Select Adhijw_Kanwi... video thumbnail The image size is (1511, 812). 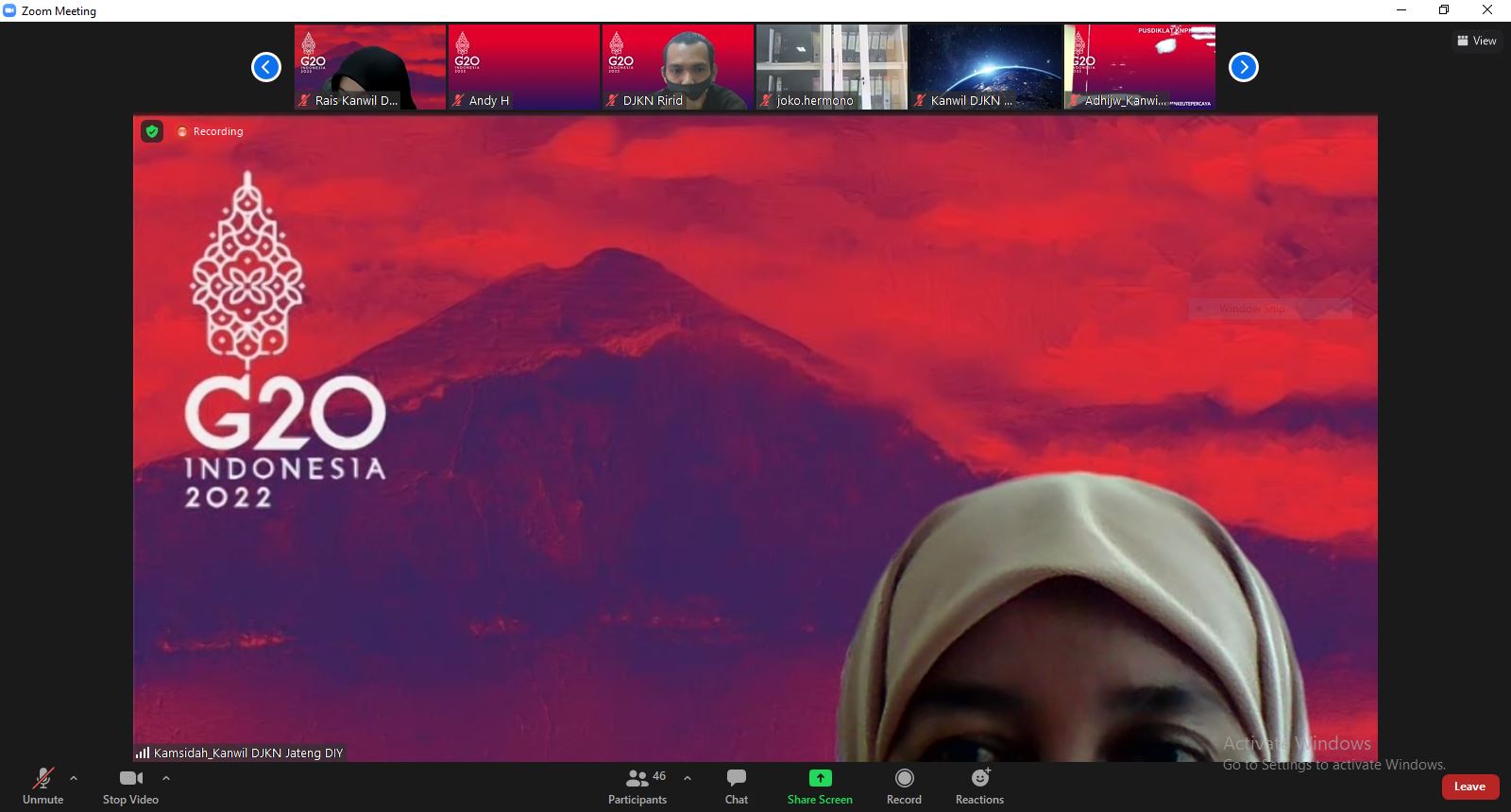tap(1140, 67)
